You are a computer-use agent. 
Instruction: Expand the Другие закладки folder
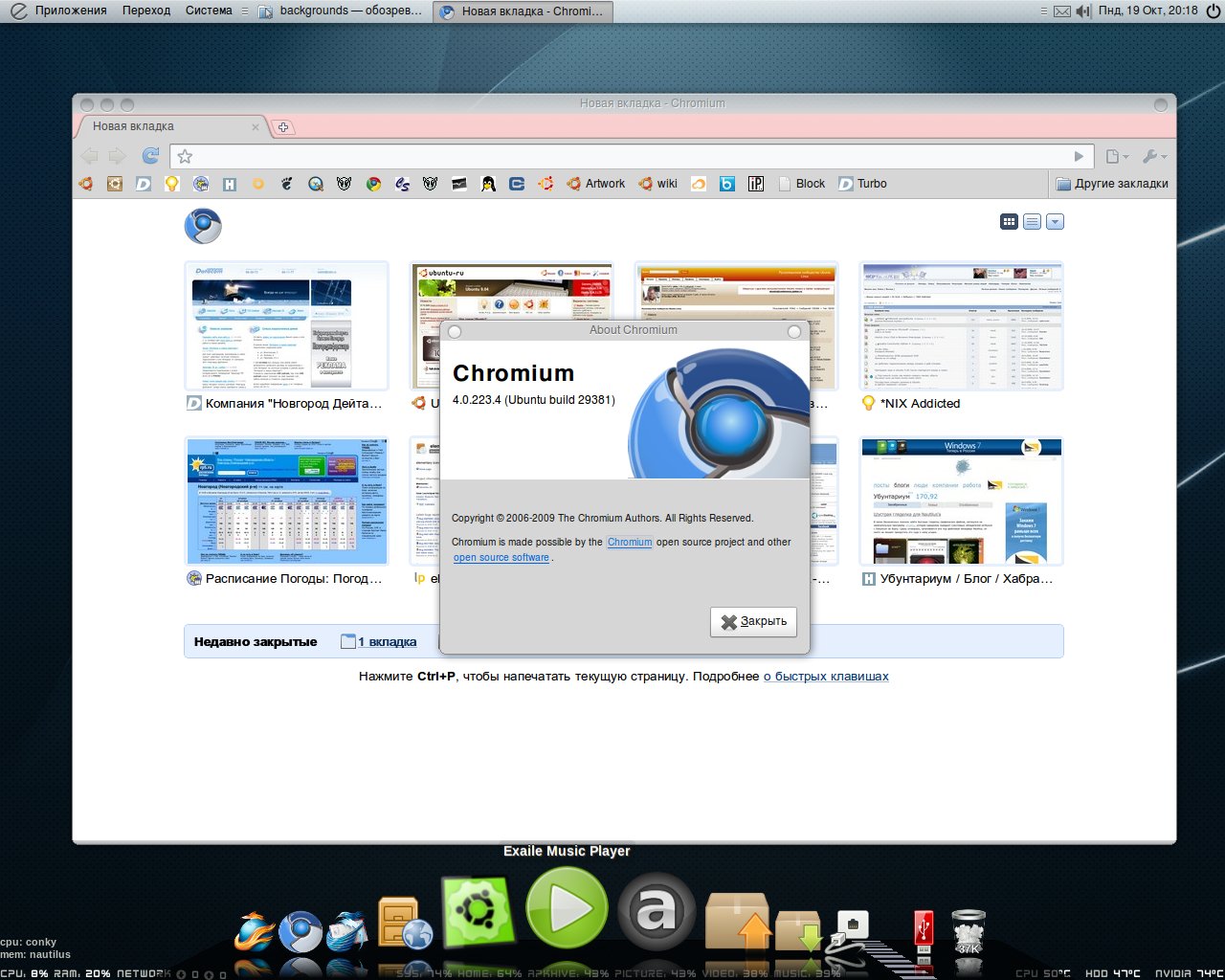(1112, 184)
